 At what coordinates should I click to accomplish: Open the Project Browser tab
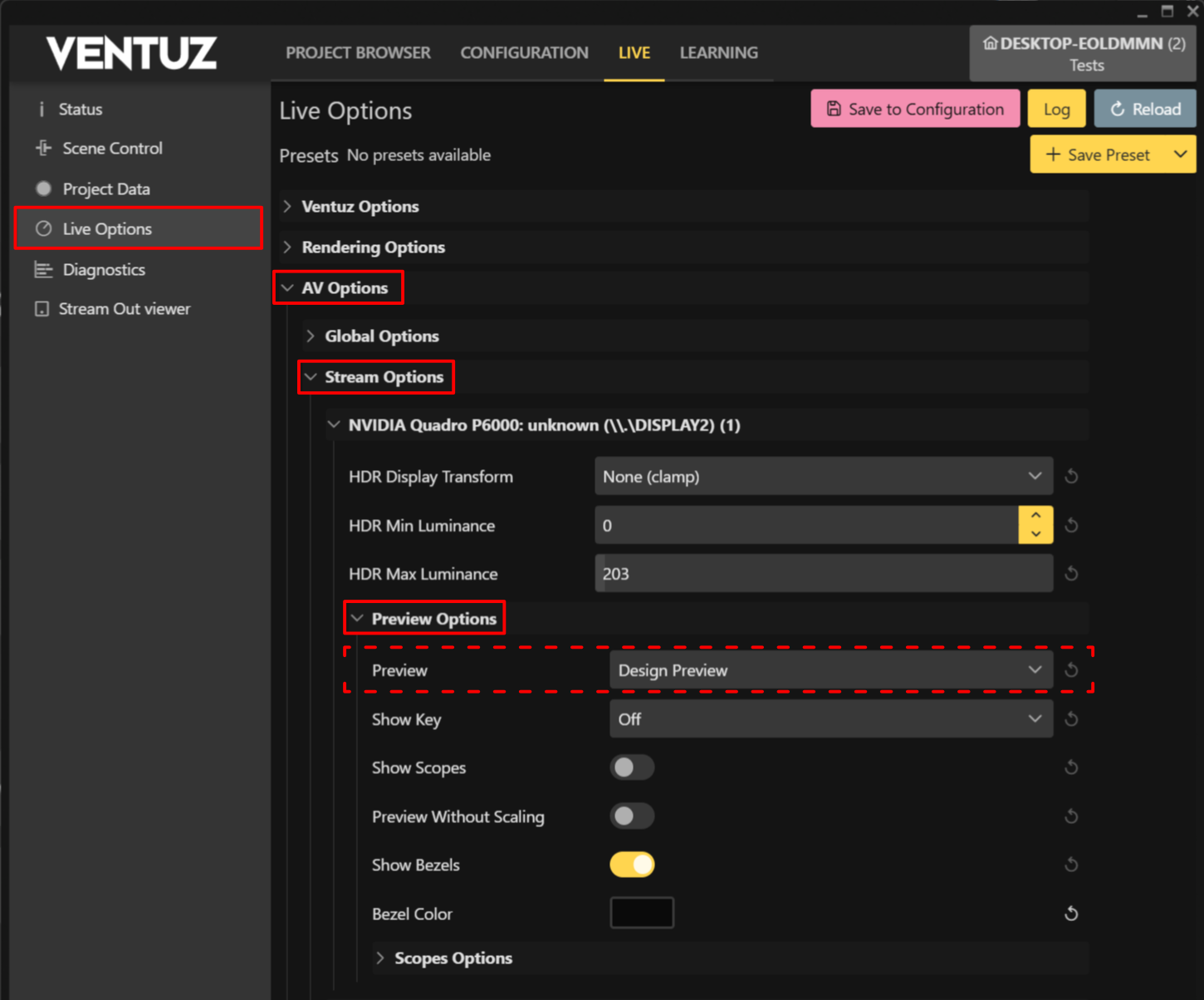358,53
